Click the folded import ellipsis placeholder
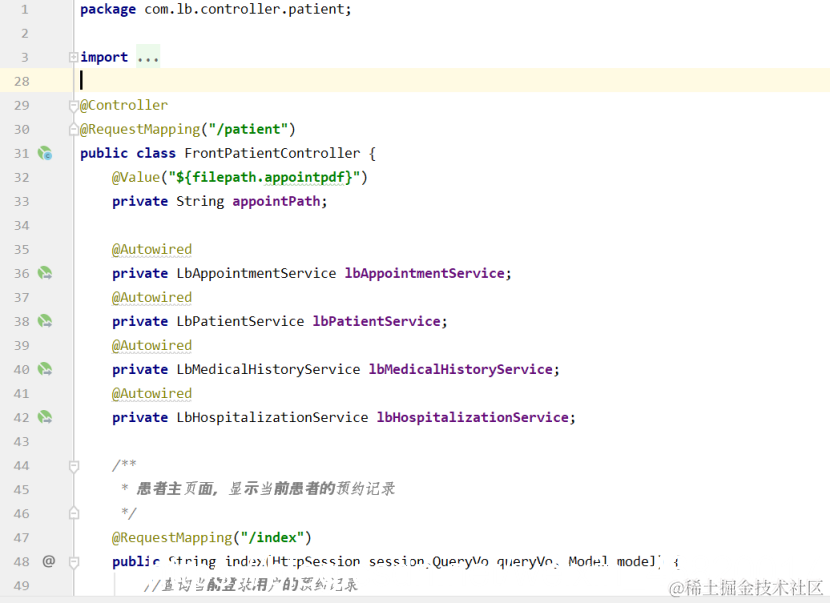 148,57
